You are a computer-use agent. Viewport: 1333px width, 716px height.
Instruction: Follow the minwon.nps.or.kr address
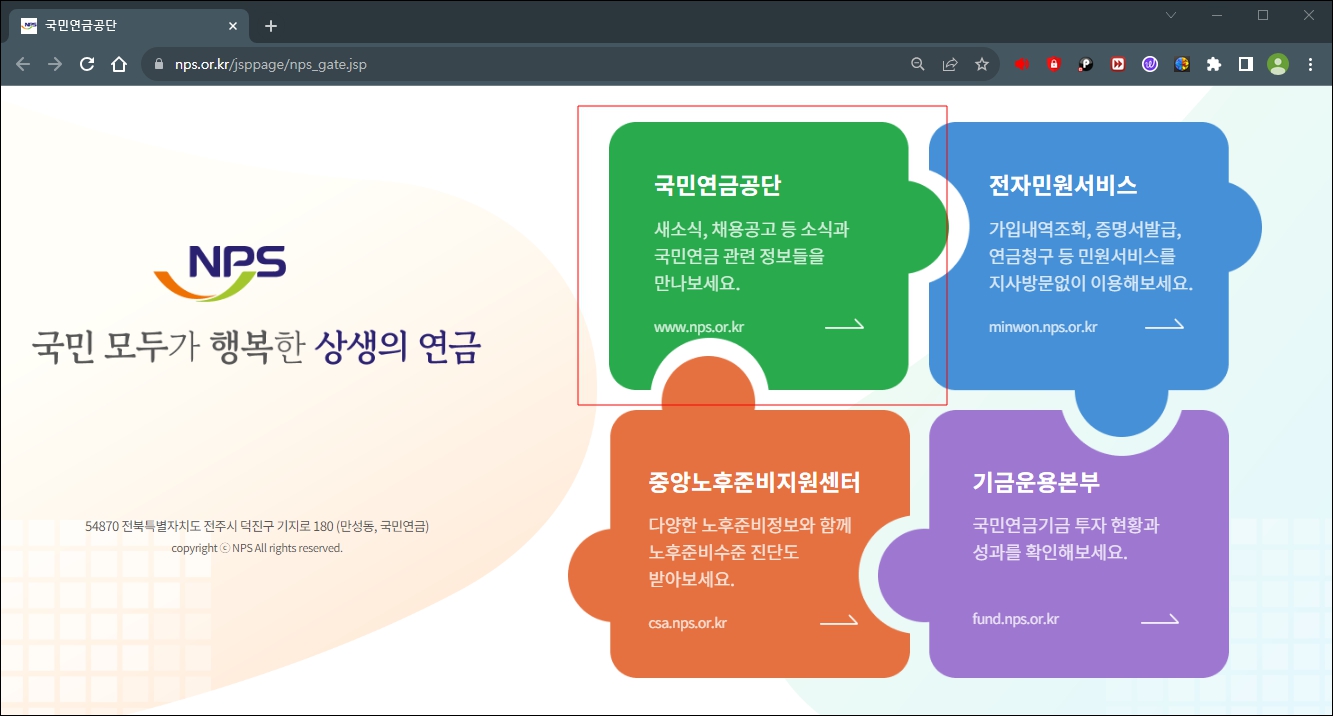1043,327
